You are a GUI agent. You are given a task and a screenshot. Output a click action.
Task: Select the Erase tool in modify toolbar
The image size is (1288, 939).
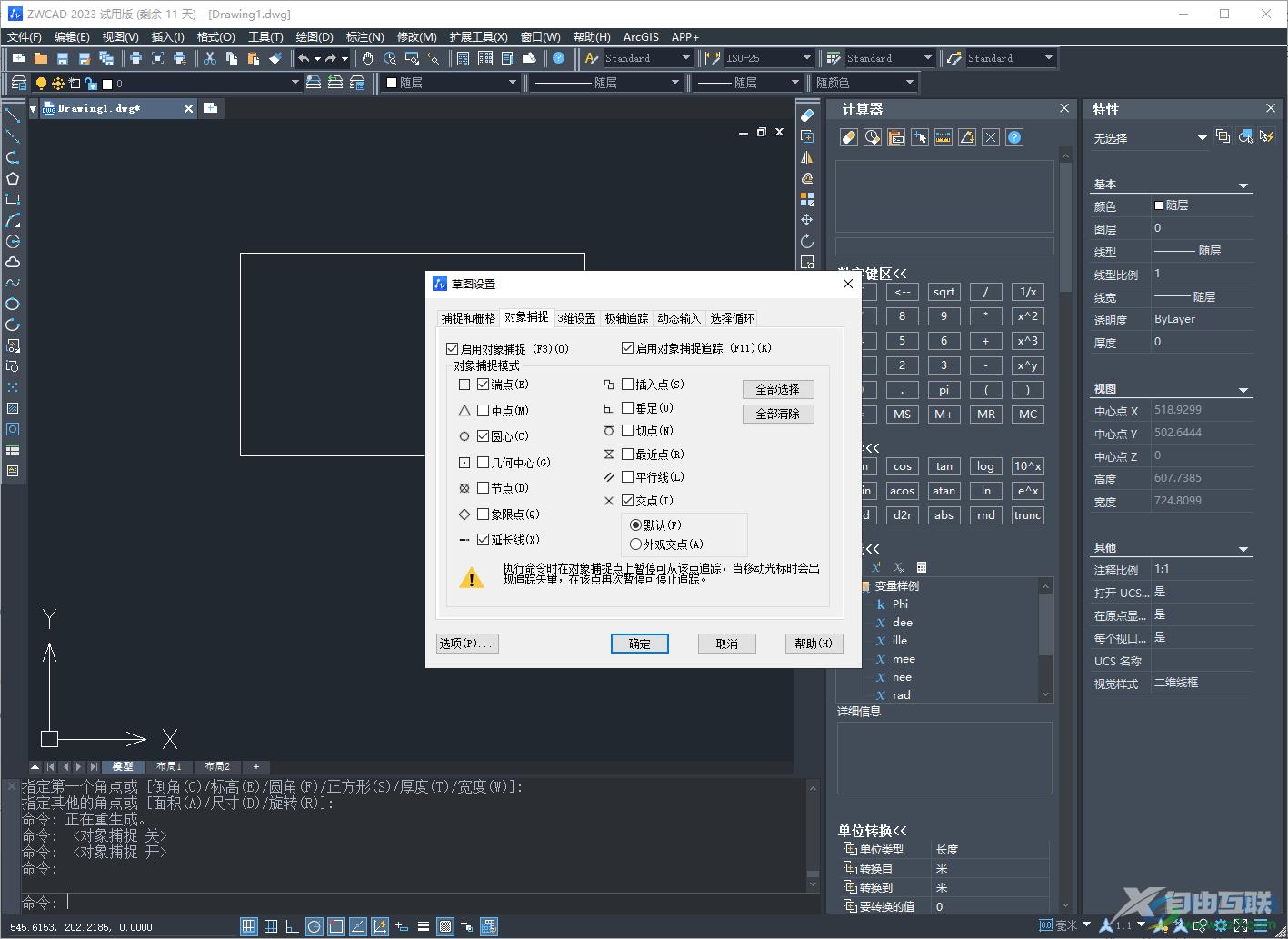[807, 115]
